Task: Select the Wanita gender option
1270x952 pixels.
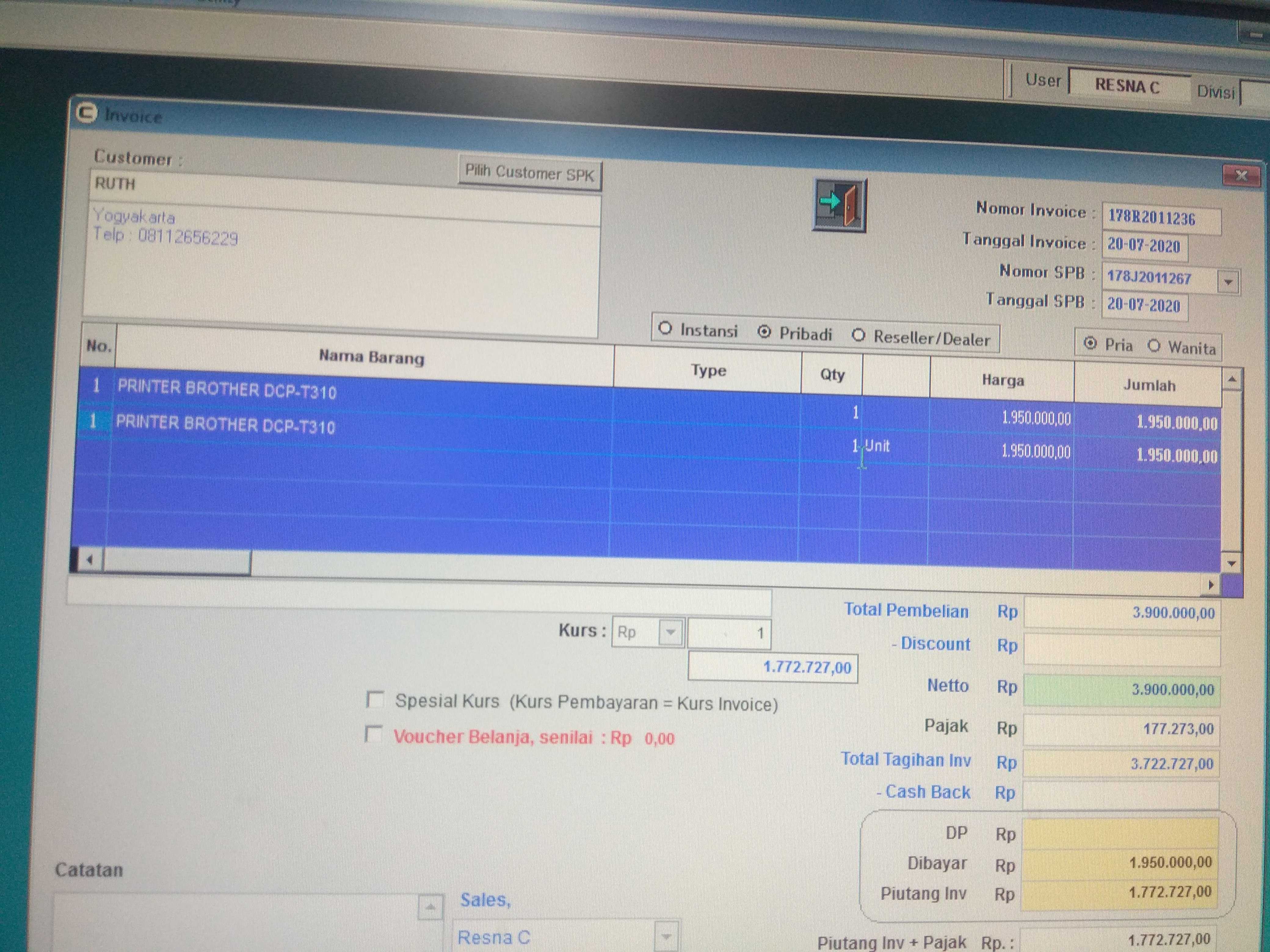Action: [x=1154, y=346]
